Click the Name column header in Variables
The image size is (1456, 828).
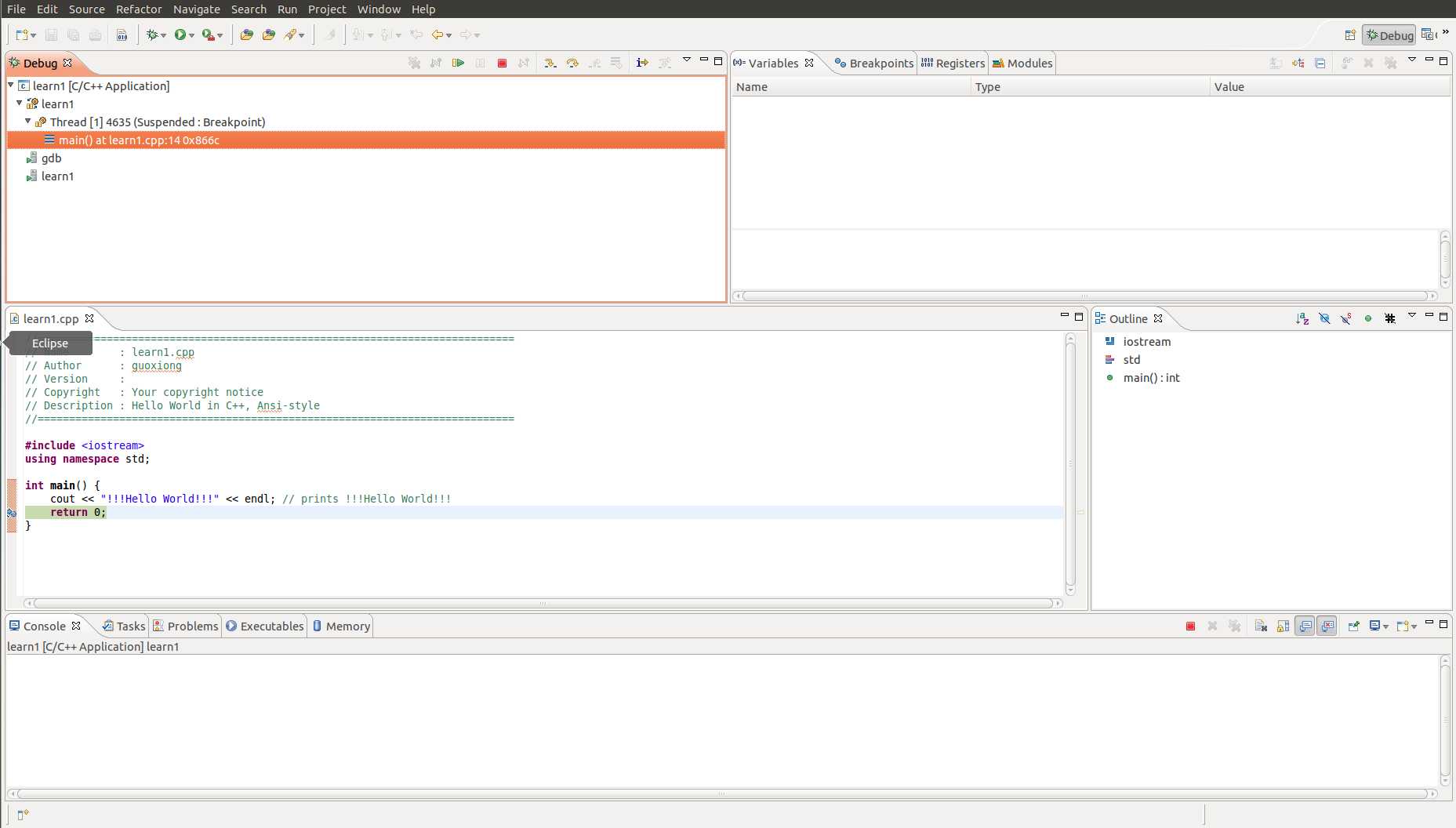tap(851, 86)
